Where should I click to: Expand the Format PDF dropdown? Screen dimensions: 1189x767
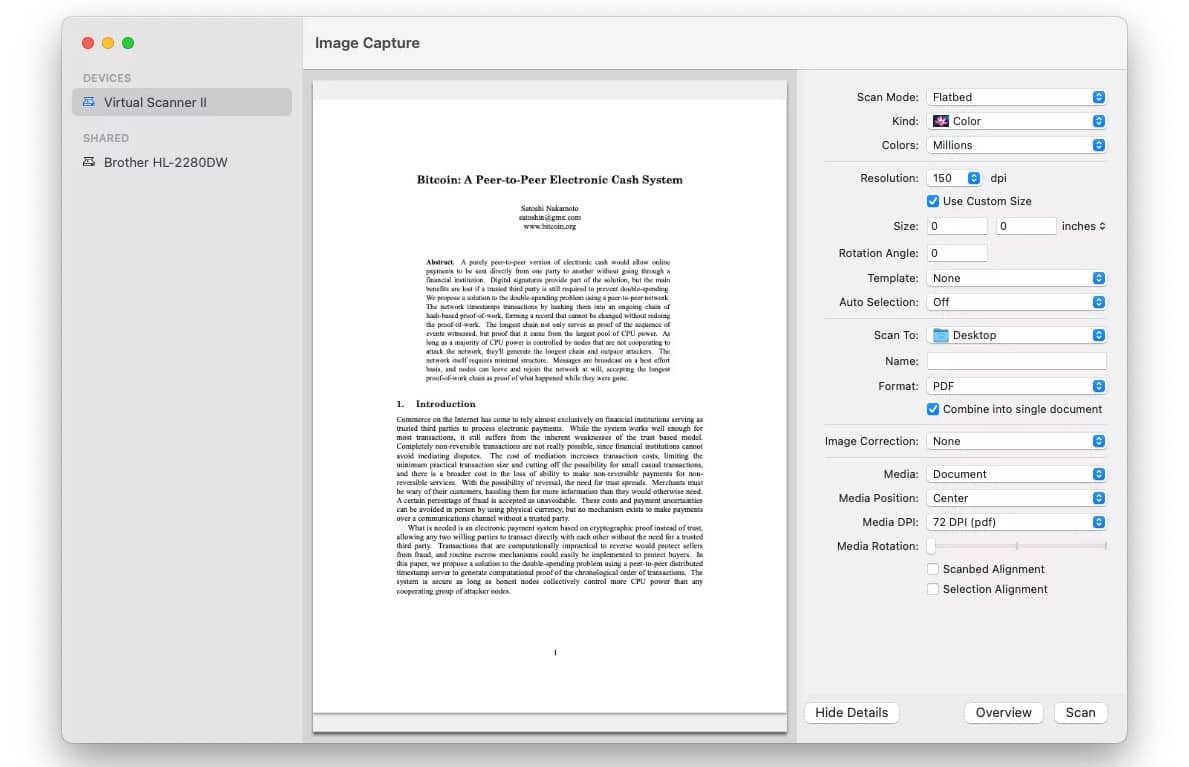[1016, 386]
